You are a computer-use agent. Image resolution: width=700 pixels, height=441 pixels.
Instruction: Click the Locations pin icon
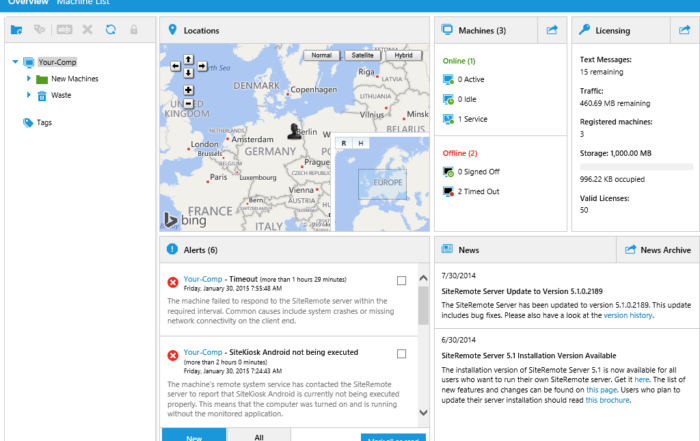click(x=172, y=30)
